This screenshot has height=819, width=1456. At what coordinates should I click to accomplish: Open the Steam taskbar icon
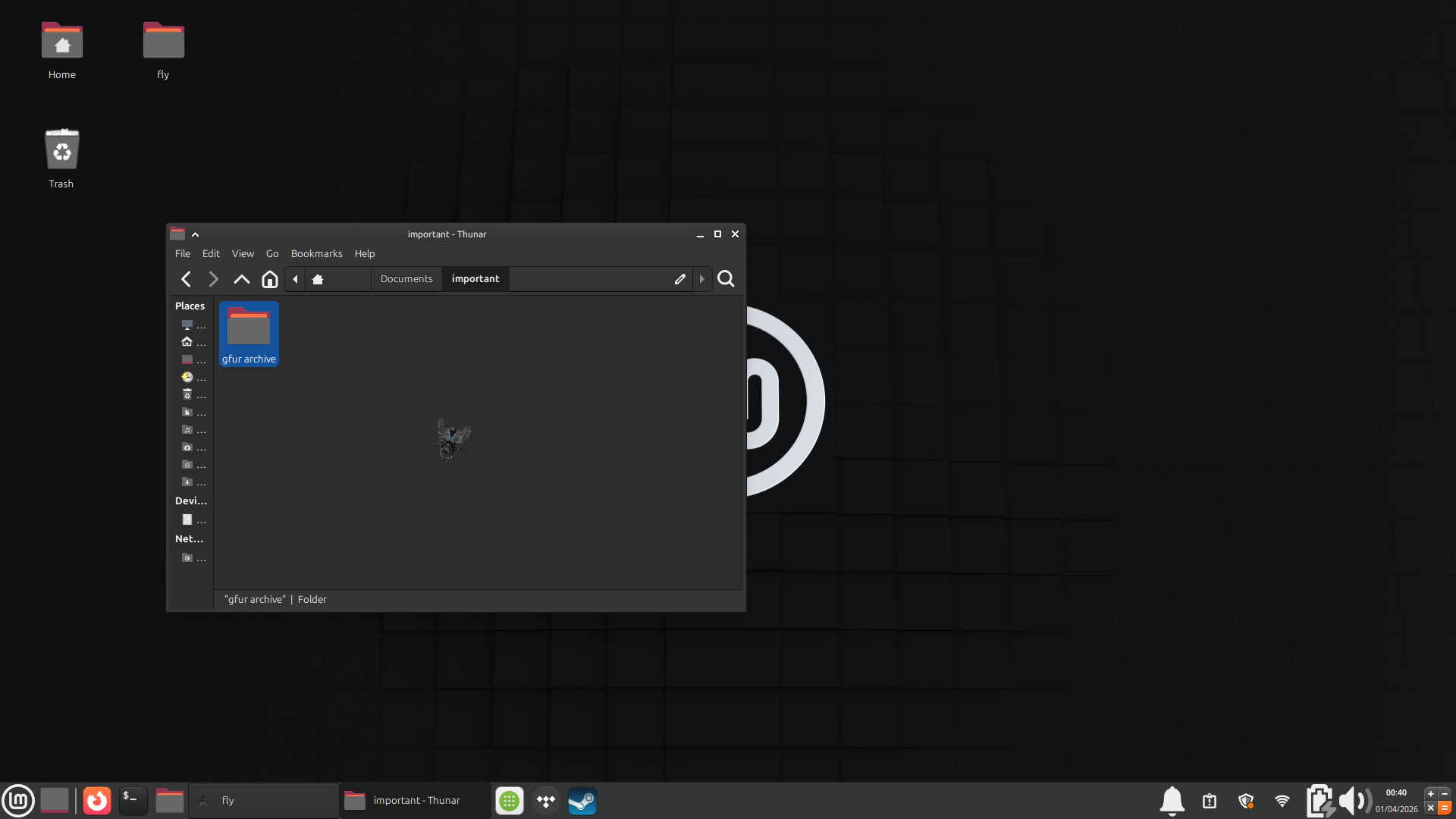[582, 801]
